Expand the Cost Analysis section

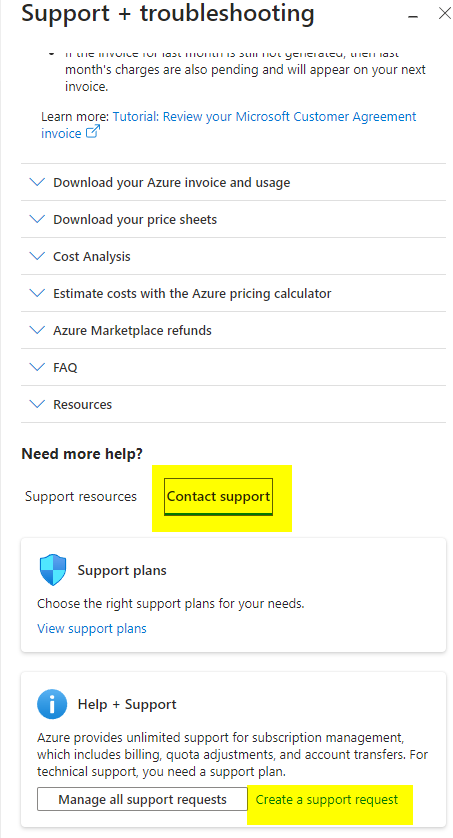(233, 256)
